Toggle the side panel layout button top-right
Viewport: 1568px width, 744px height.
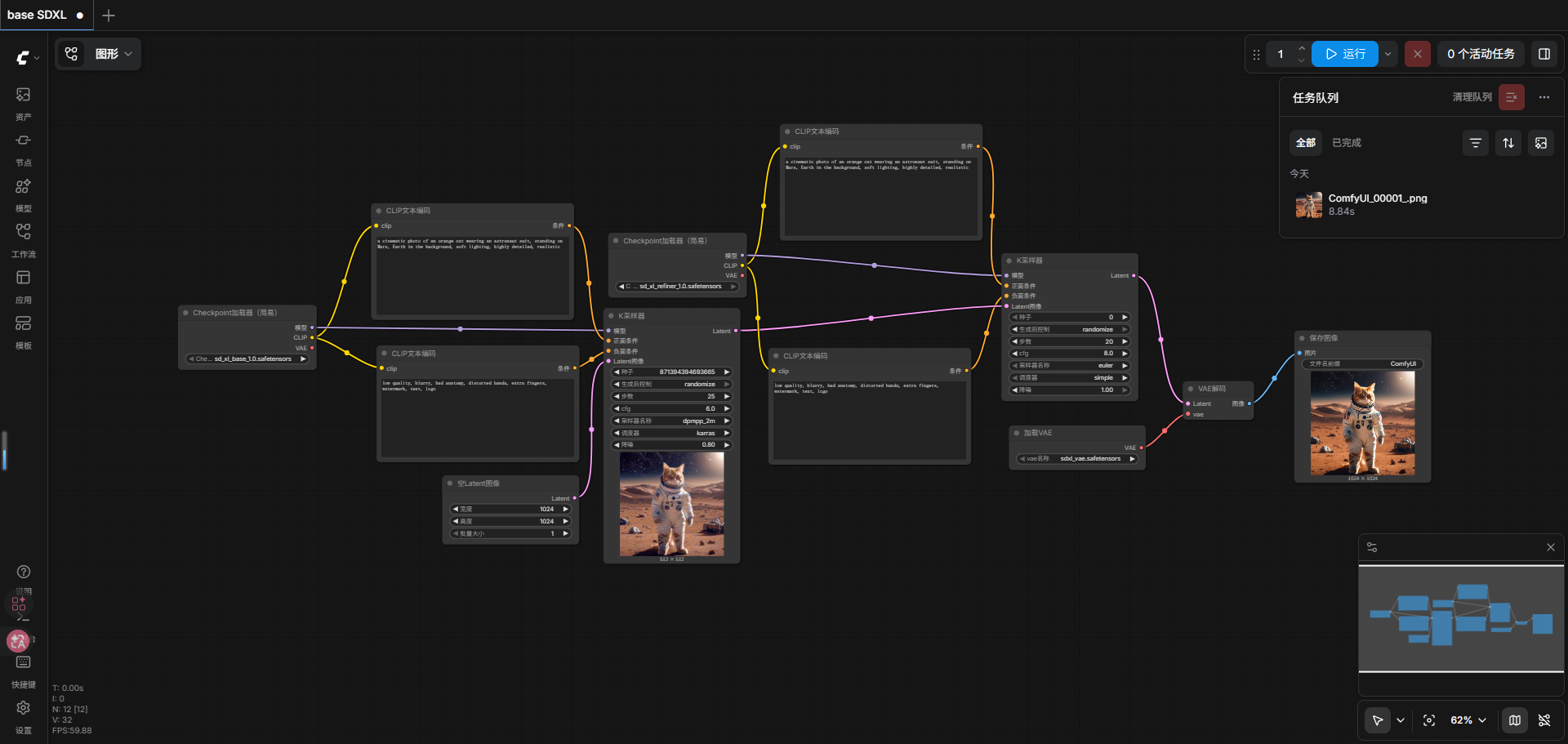pos(1544,54)
